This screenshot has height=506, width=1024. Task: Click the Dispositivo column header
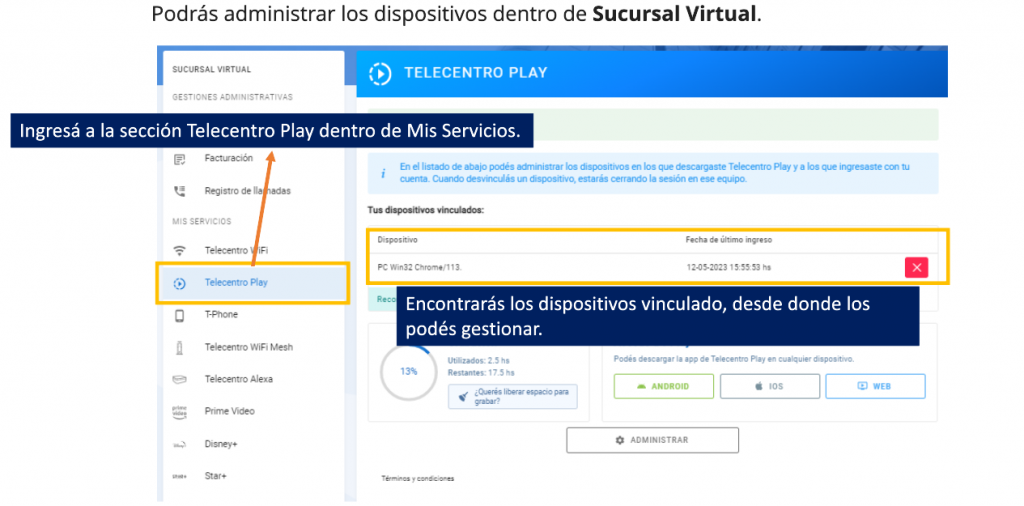click(397, 240)
